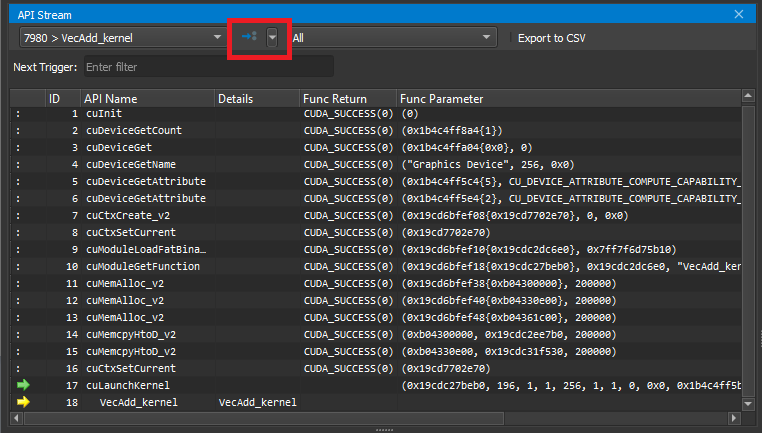Click Export to CSV

pyautogui.click(x=551, y=38)
